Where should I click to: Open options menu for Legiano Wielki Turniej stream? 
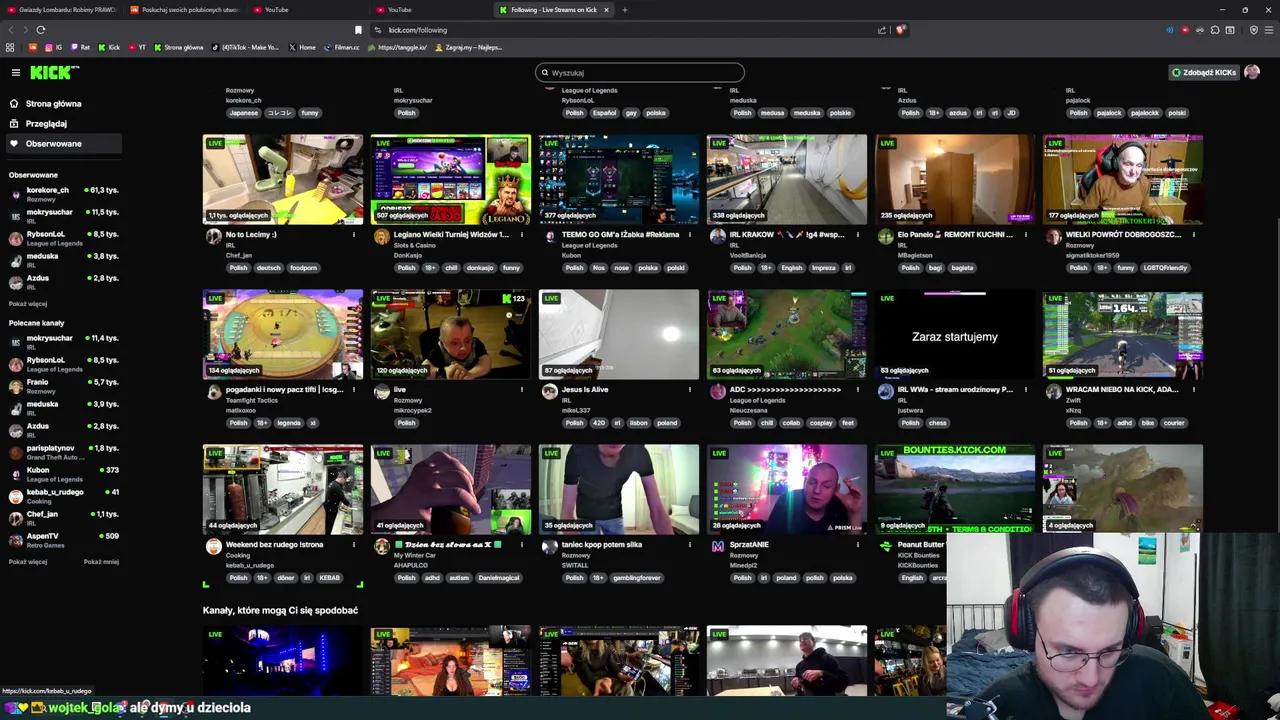coord(521,235)
